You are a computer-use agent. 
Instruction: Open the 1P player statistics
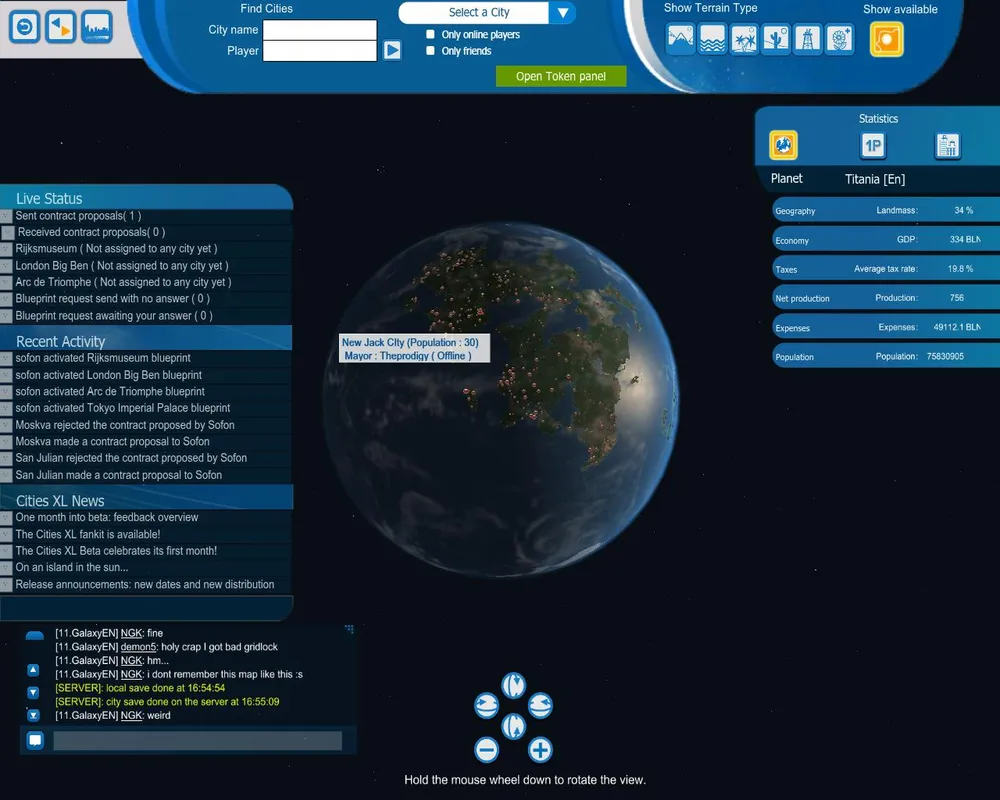tap(873, 146)
